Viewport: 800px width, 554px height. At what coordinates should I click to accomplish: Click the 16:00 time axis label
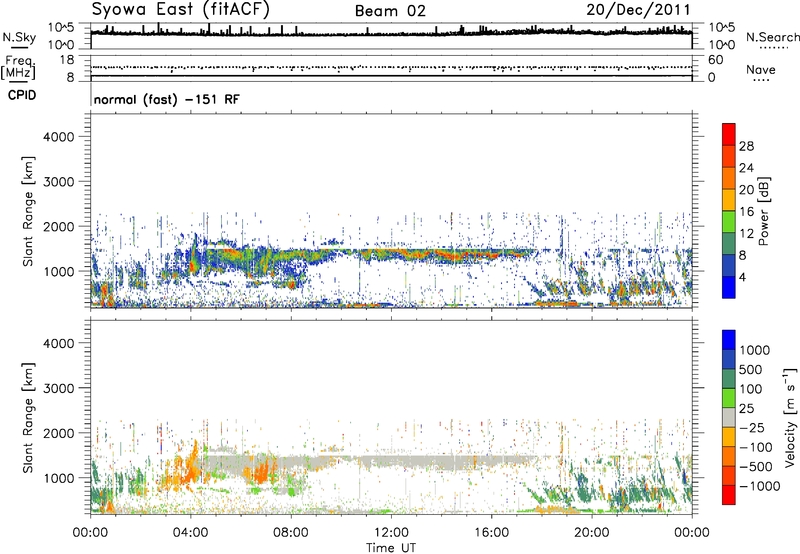coord(491,533)
